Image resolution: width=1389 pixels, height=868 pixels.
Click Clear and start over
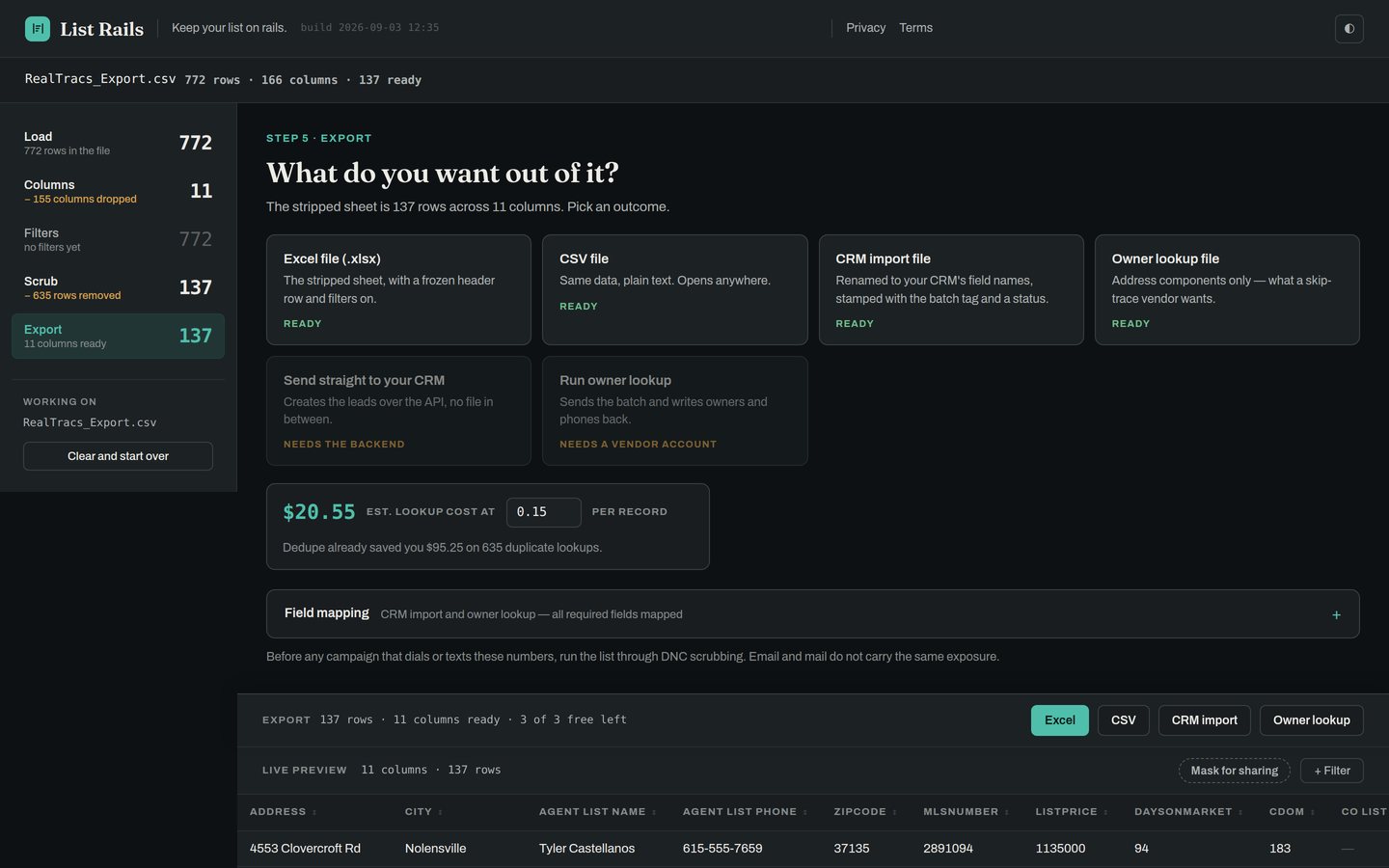click(x=118, y=456)
